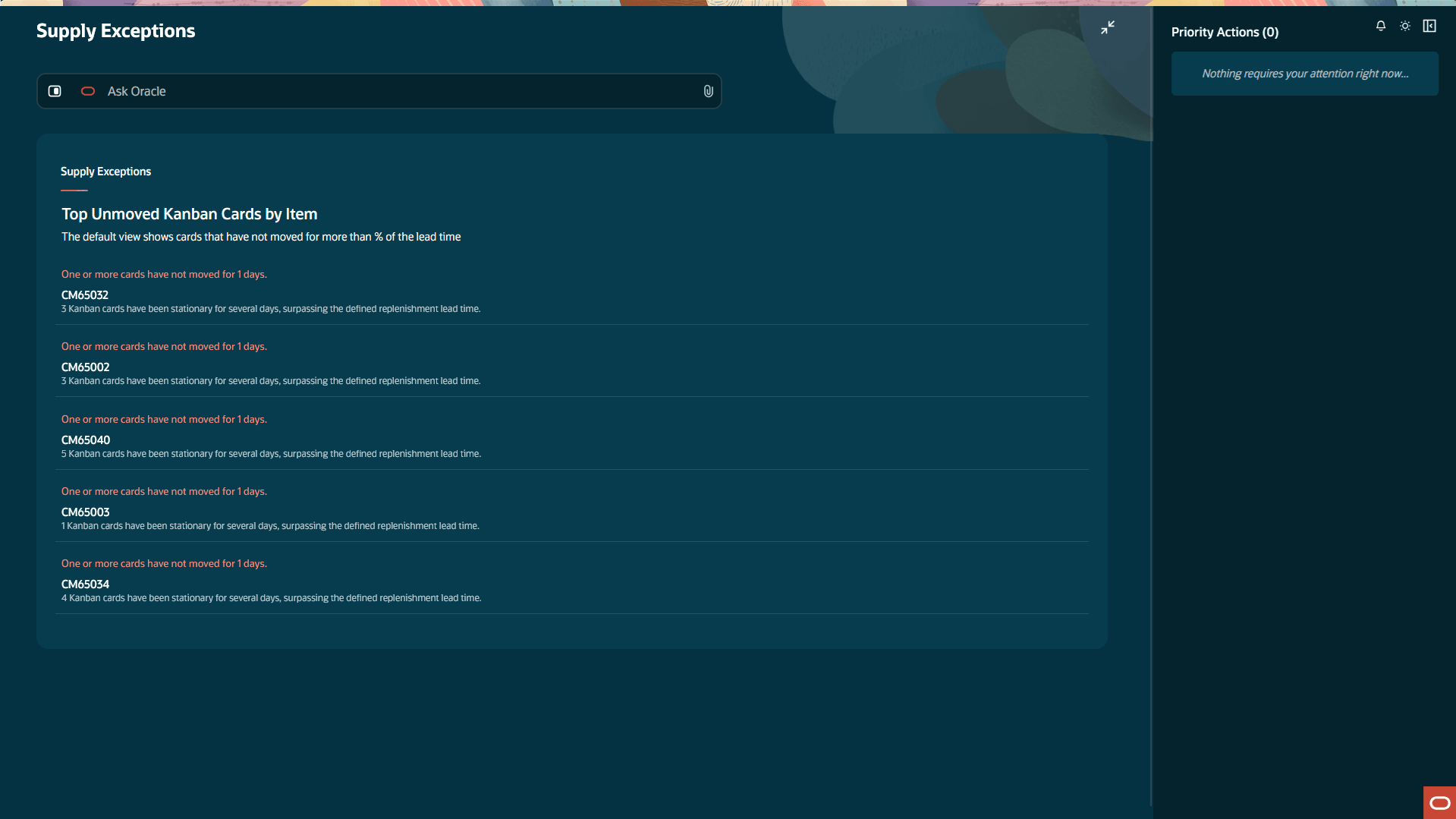
Task: Click the warning text above CM65032
Action: point(164,274)
